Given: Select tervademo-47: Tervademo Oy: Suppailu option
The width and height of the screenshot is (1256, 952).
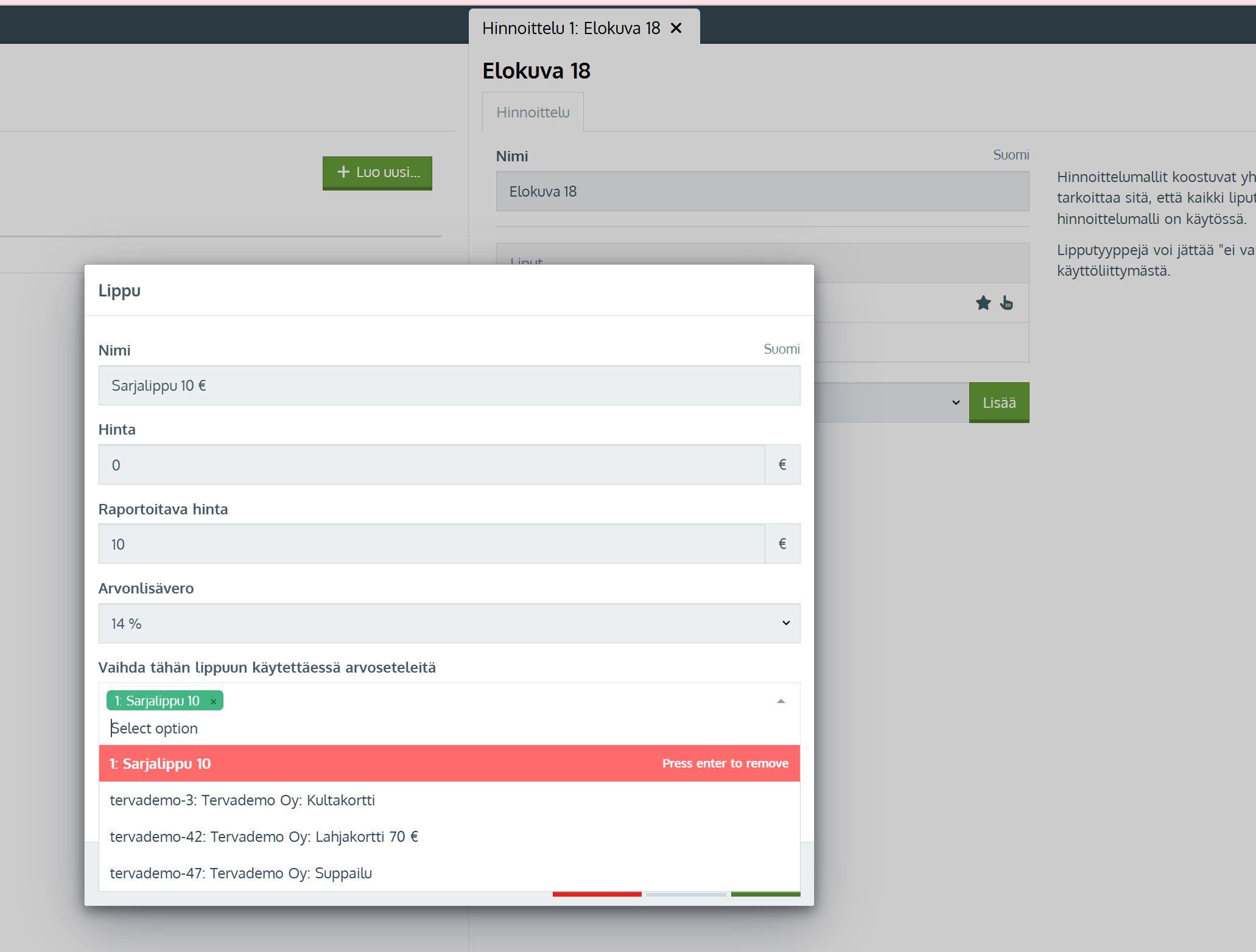Looking at the screenshot, I should [x=449, y=873].
